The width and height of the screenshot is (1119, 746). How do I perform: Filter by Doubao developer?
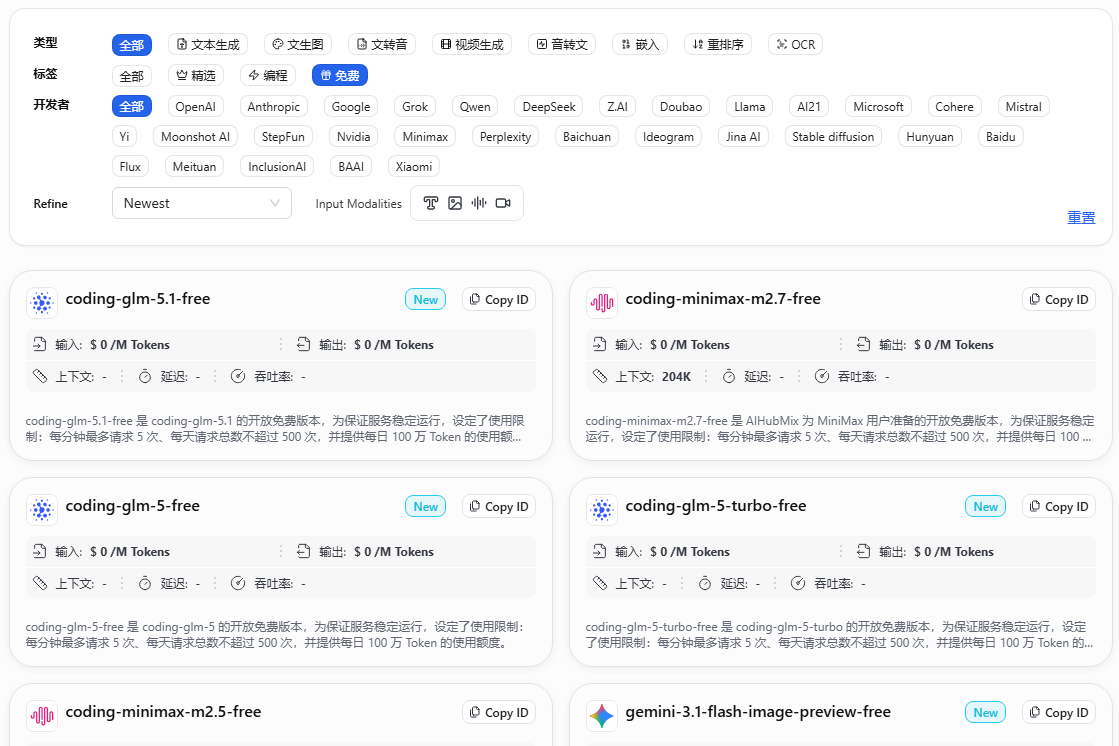[681, 106]
